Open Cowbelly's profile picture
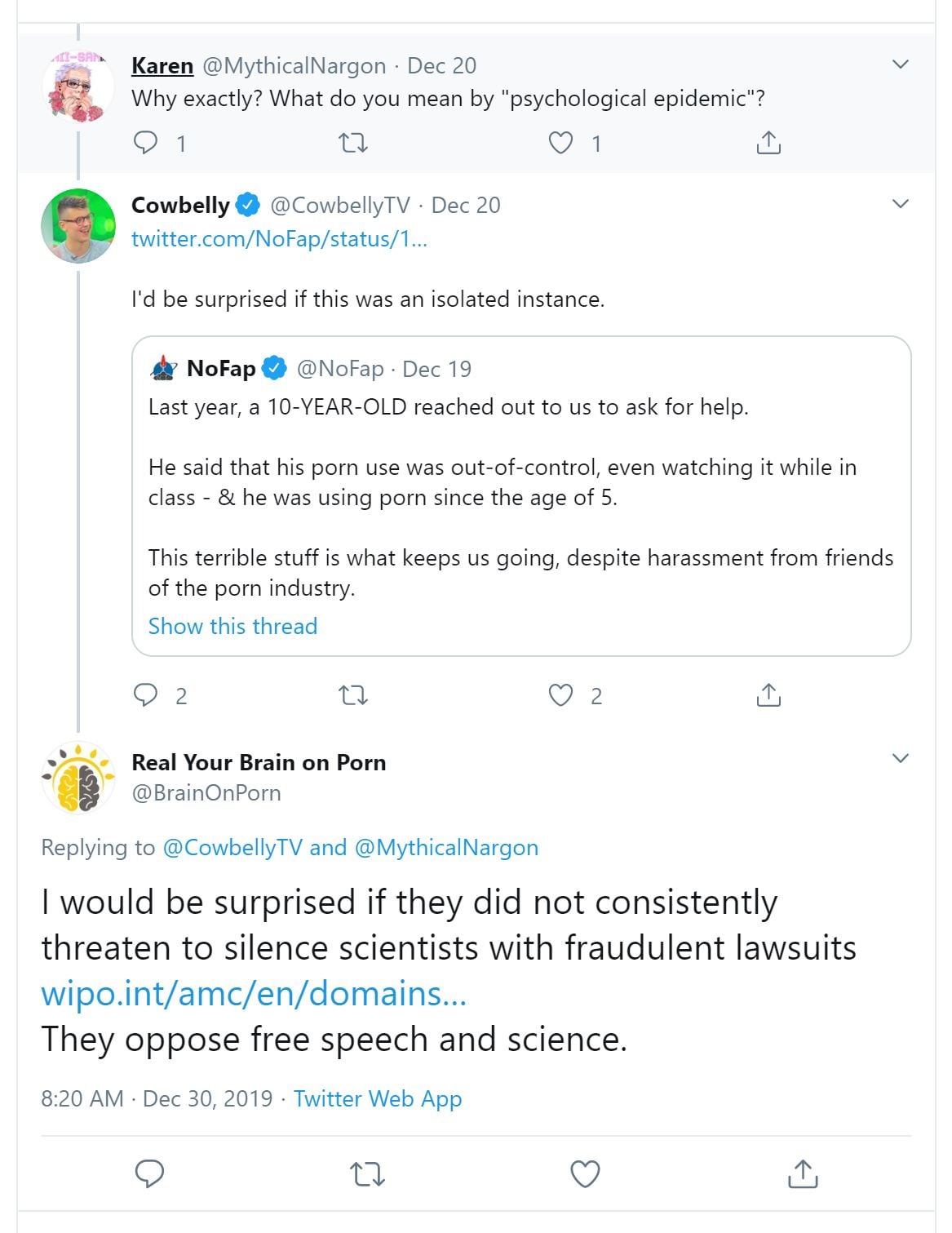This screenshot has height=1233, width=952. (x=78, y=226)
